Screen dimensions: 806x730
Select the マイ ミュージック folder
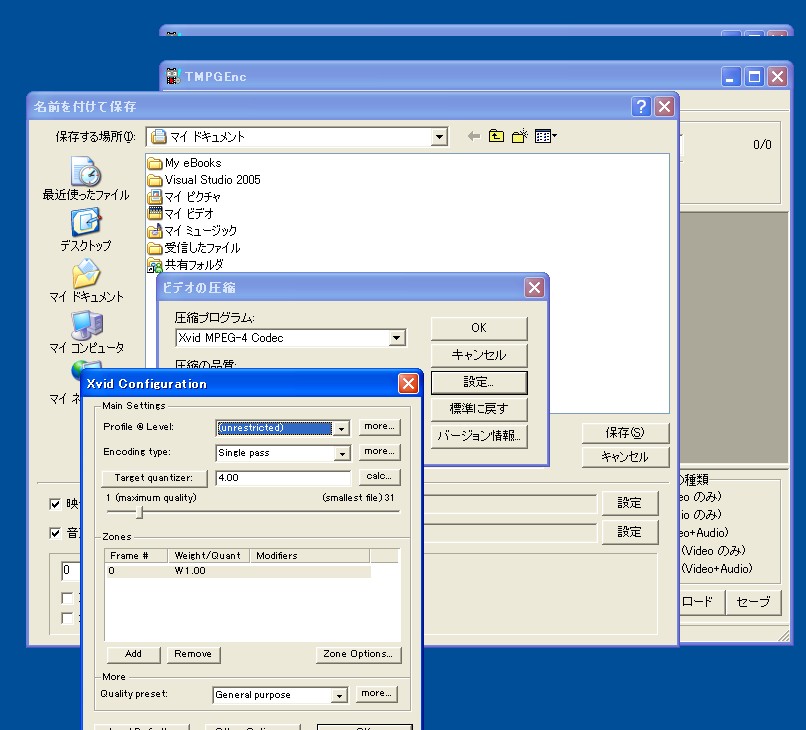coord(192,230)
